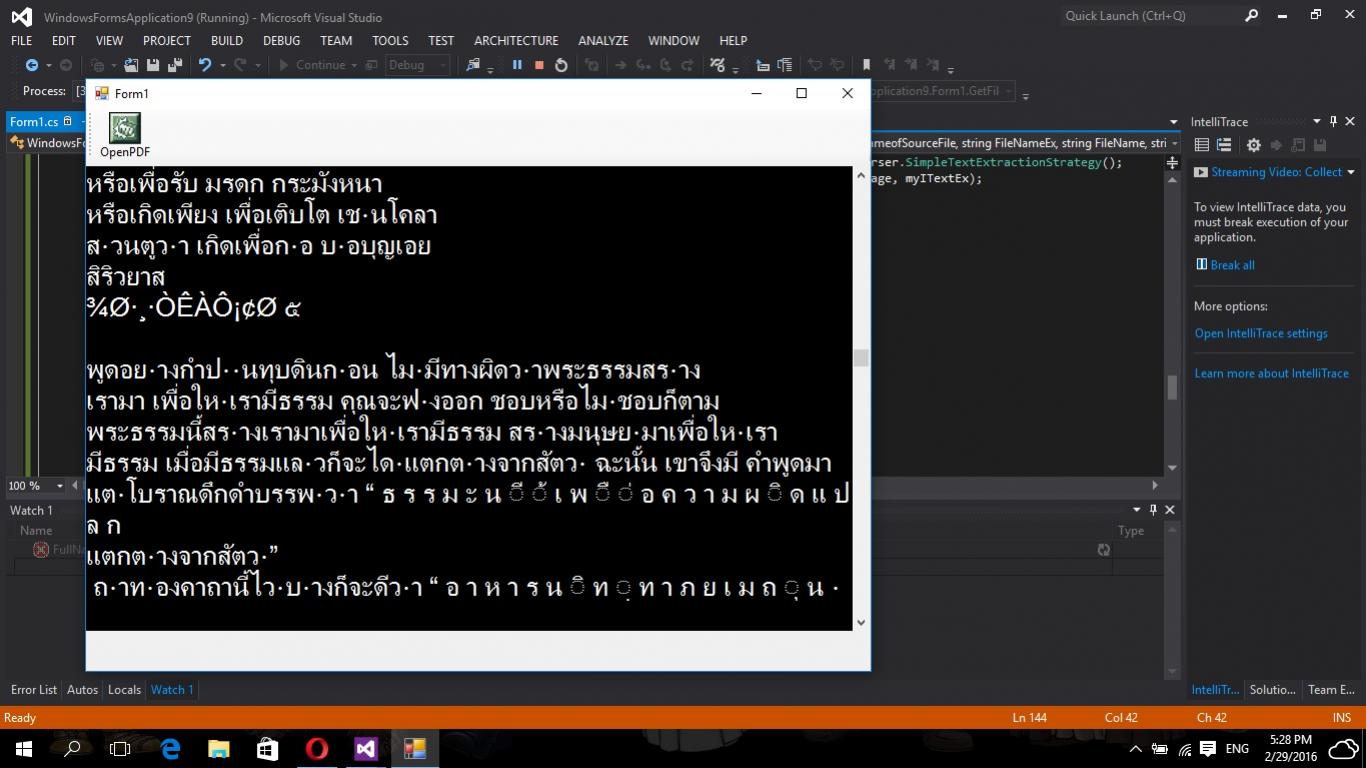Switch to the Autos tab
The width and height of the screenshot is (1366, 768).
[82, 689]
